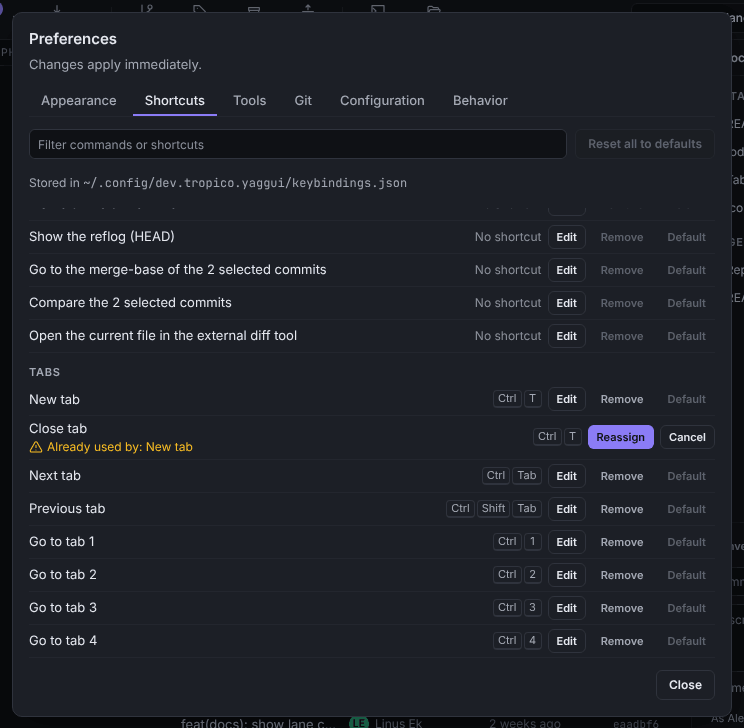Click the Previous tab command label
The image size is (744, 728).
[x=67, y=508]
